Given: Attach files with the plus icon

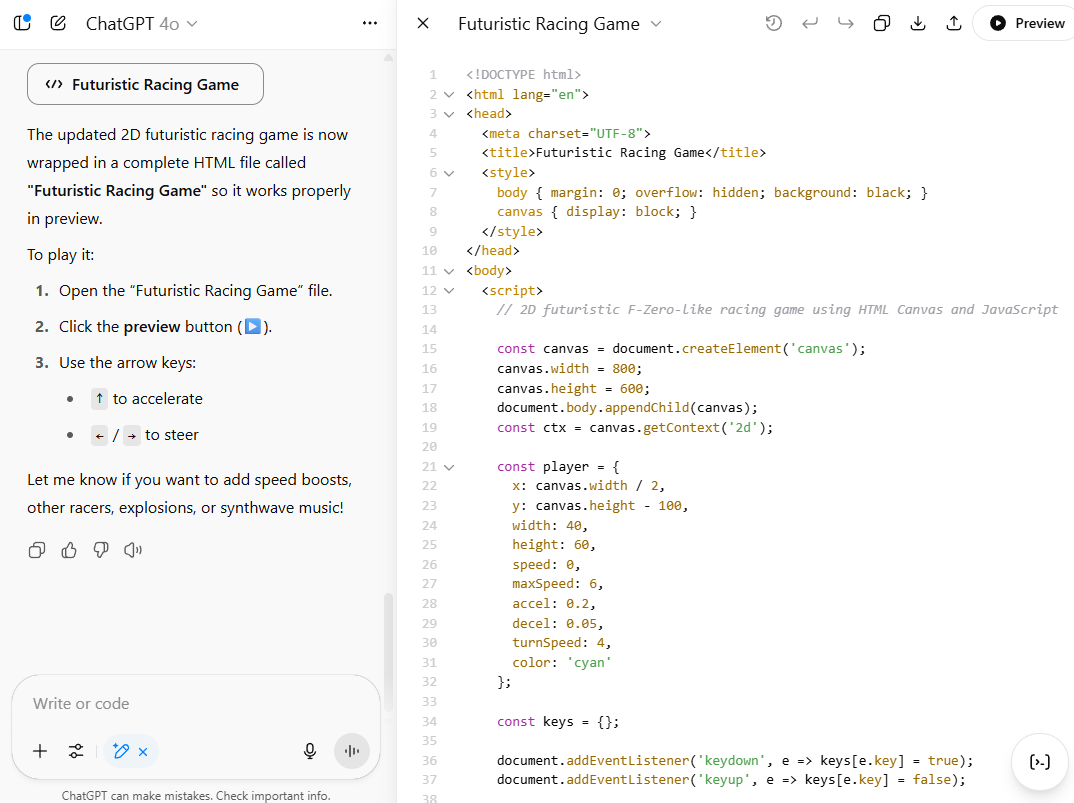Looking at the screenshot, I should pos(40,752).
